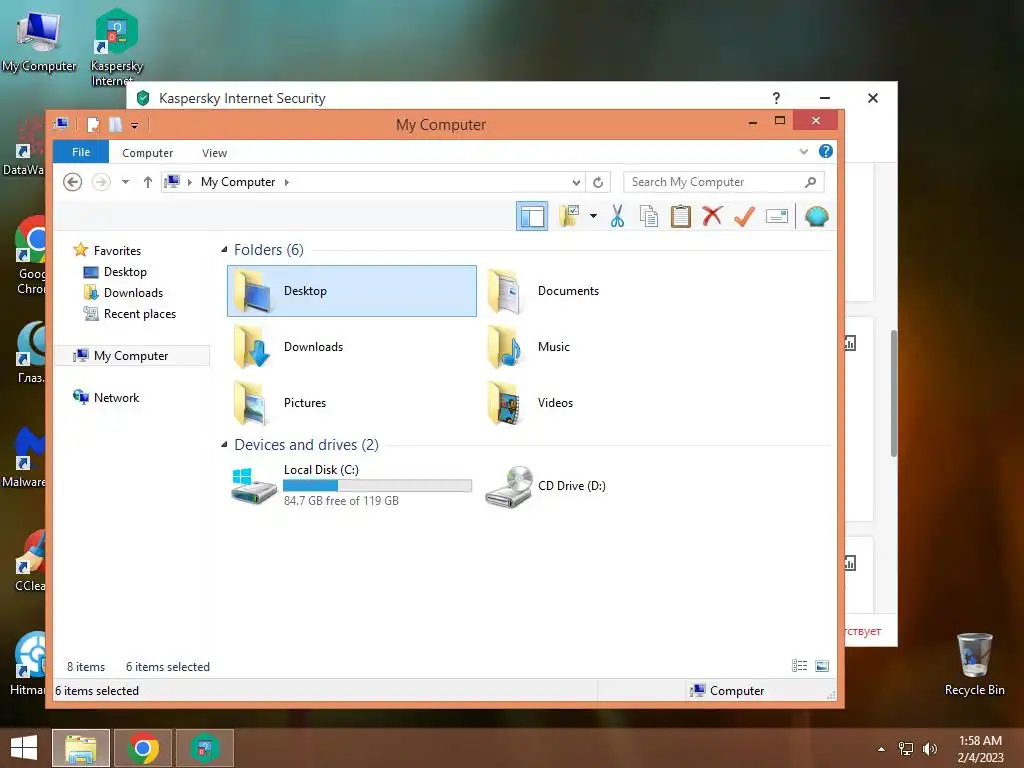
Task: Select the Downloads folder in content pane
Action: [x=289, y=347]
